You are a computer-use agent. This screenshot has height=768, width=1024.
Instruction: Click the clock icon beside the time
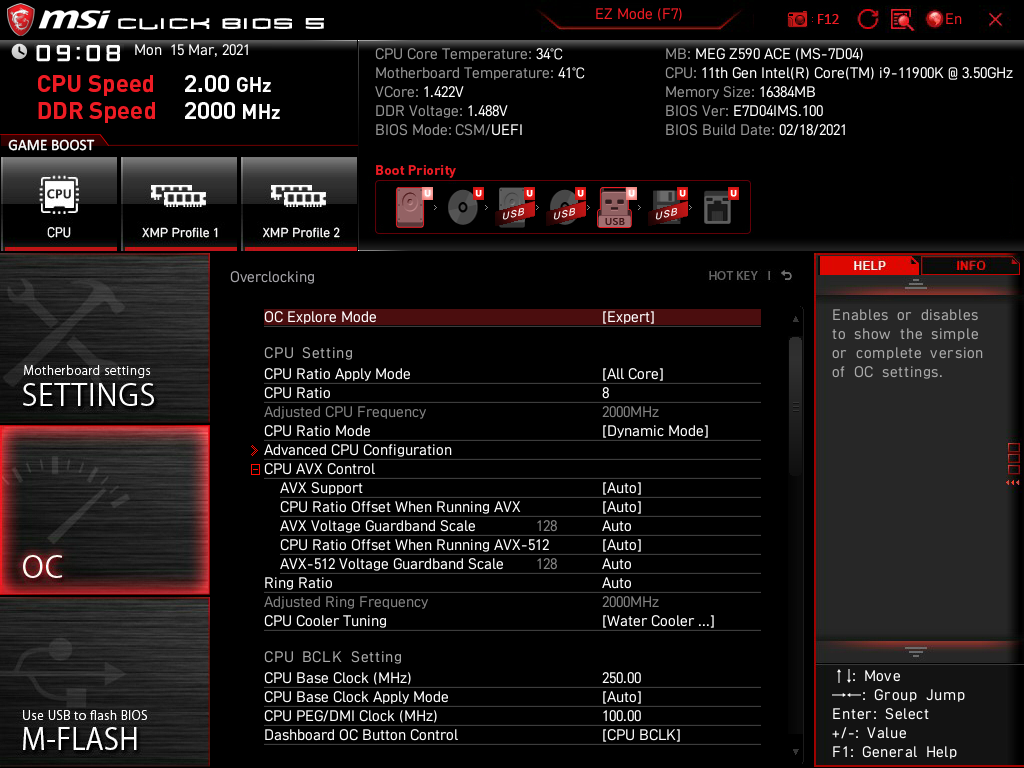point(20,52)
